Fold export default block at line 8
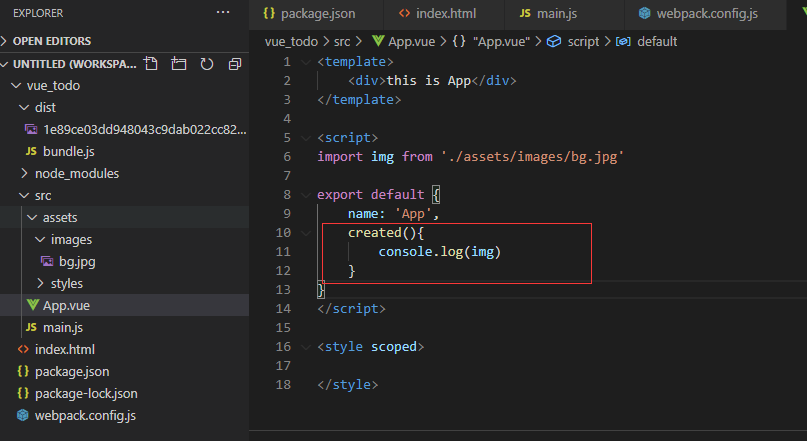 [306, 195]
